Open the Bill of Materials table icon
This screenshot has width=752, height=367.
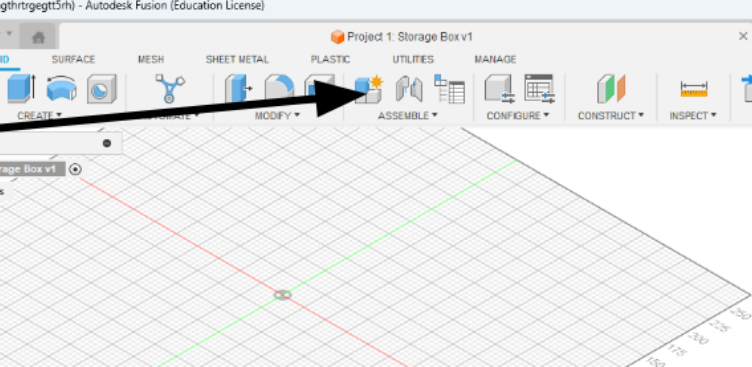click(x=449, y=89)
